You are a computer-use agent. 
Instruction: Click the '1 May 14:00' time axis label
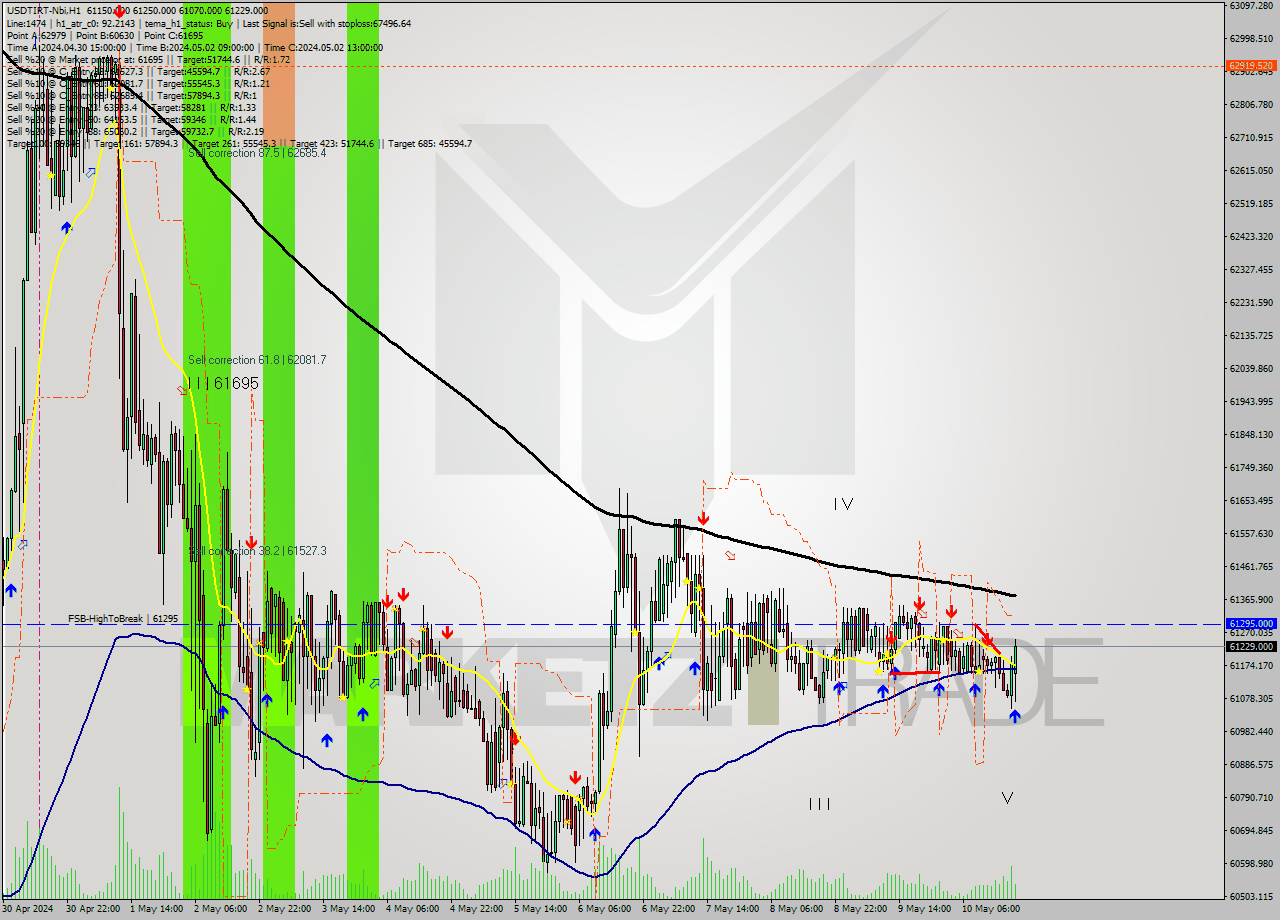tap(156, 909)
